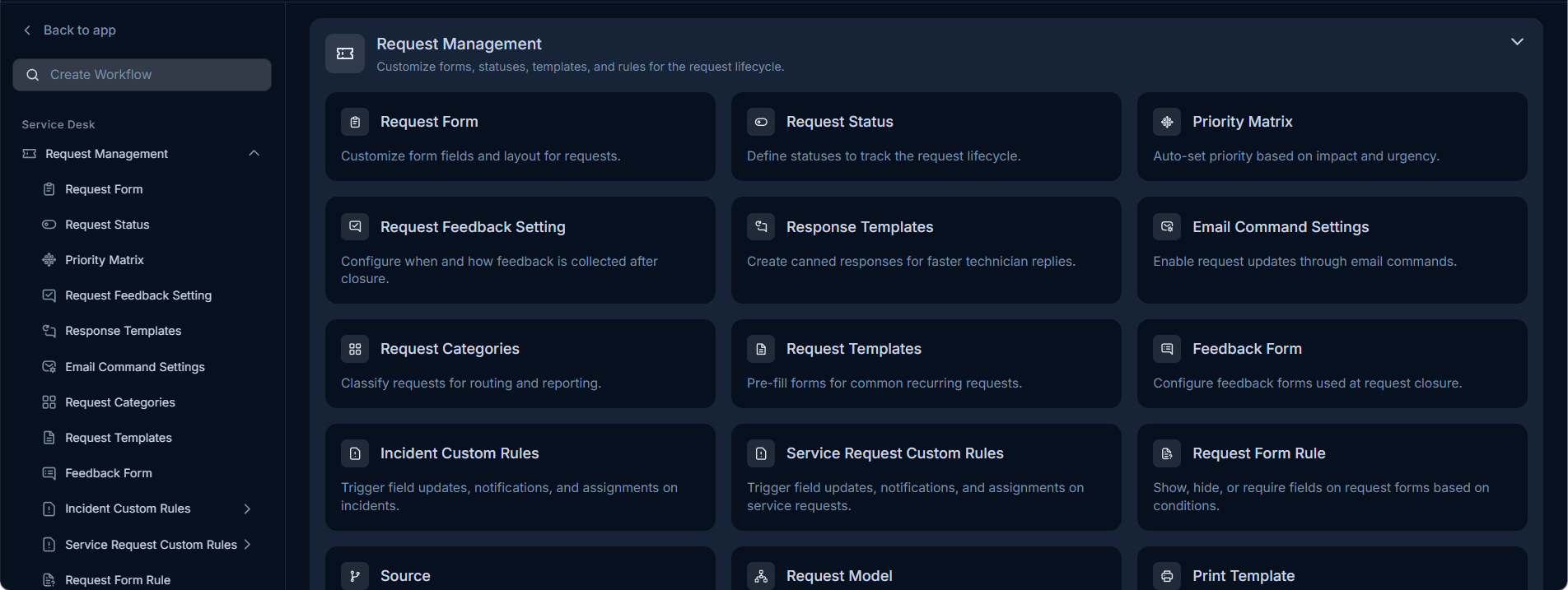Open Request Form in sidebar
This screenshot has width=1568, height=590.
pyautogui.click(x=104, y=189)
